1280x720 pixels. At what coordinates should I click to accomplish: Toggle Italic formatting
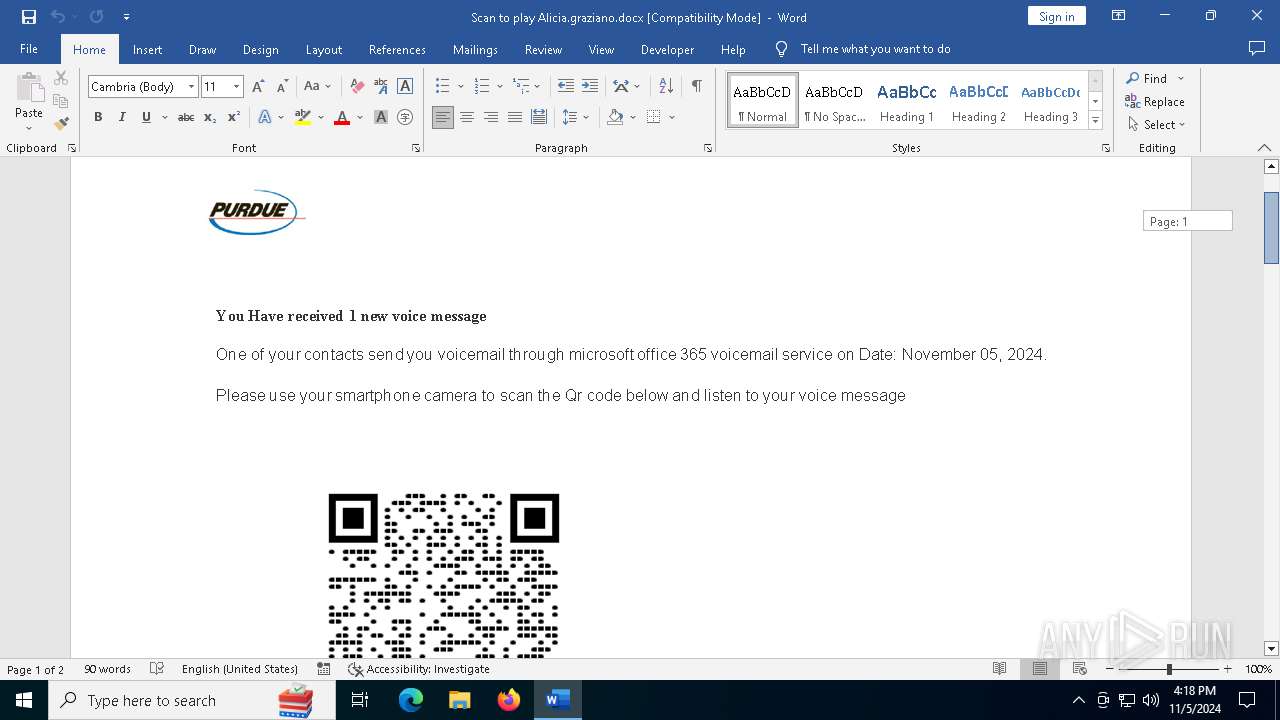point(122,117)
